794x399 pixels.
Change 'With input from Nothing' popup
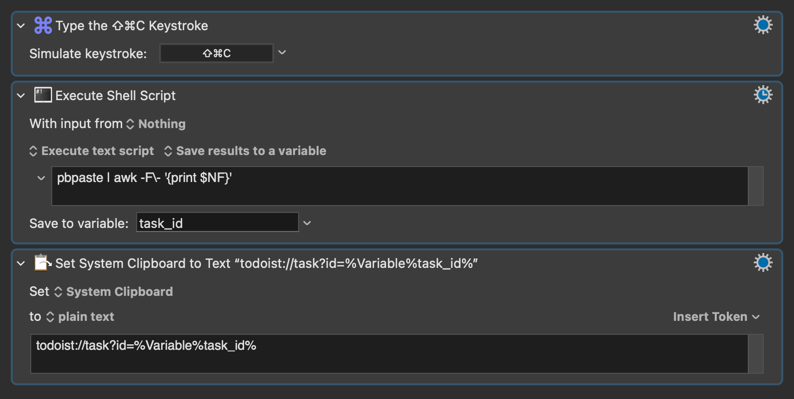pos(156,124)
